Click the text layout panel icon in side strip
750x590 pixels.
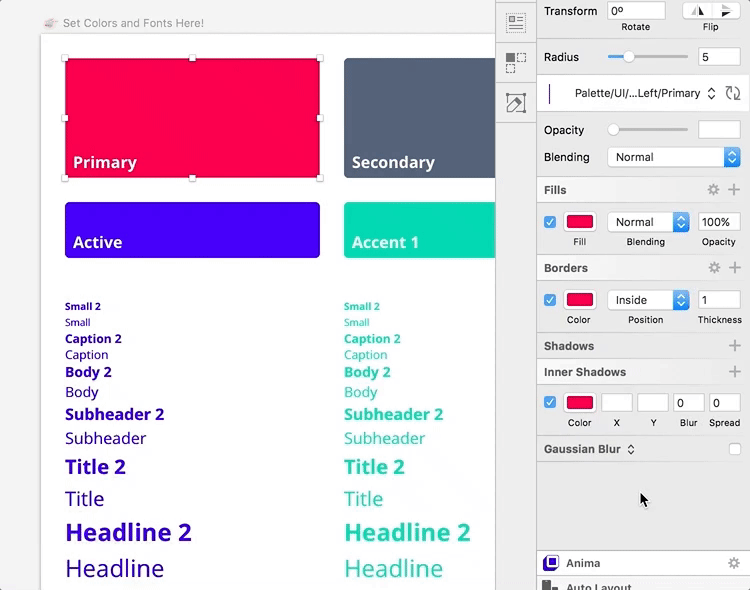[x=516, y=23]
